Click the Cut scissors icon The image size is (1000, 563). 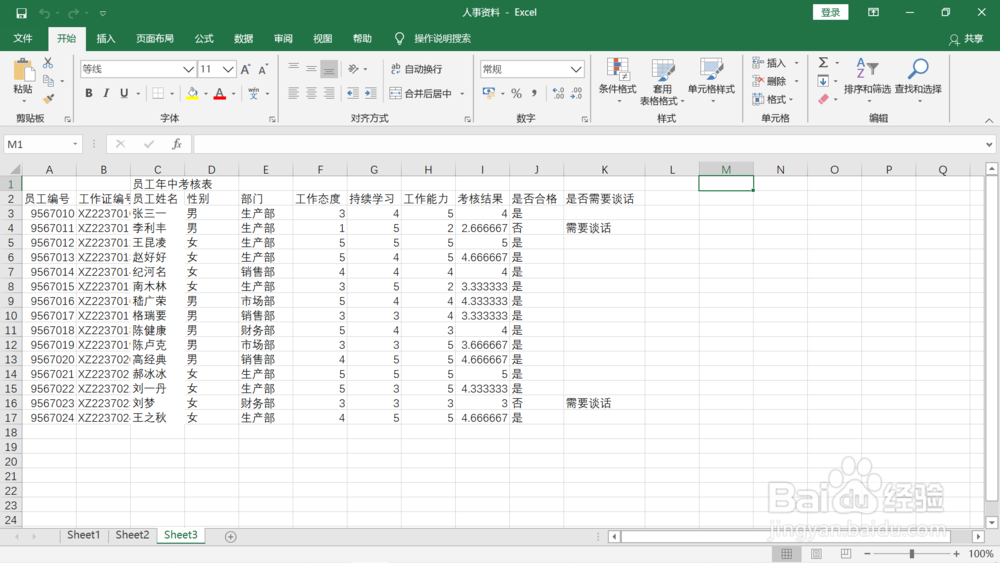click(48, 63)
